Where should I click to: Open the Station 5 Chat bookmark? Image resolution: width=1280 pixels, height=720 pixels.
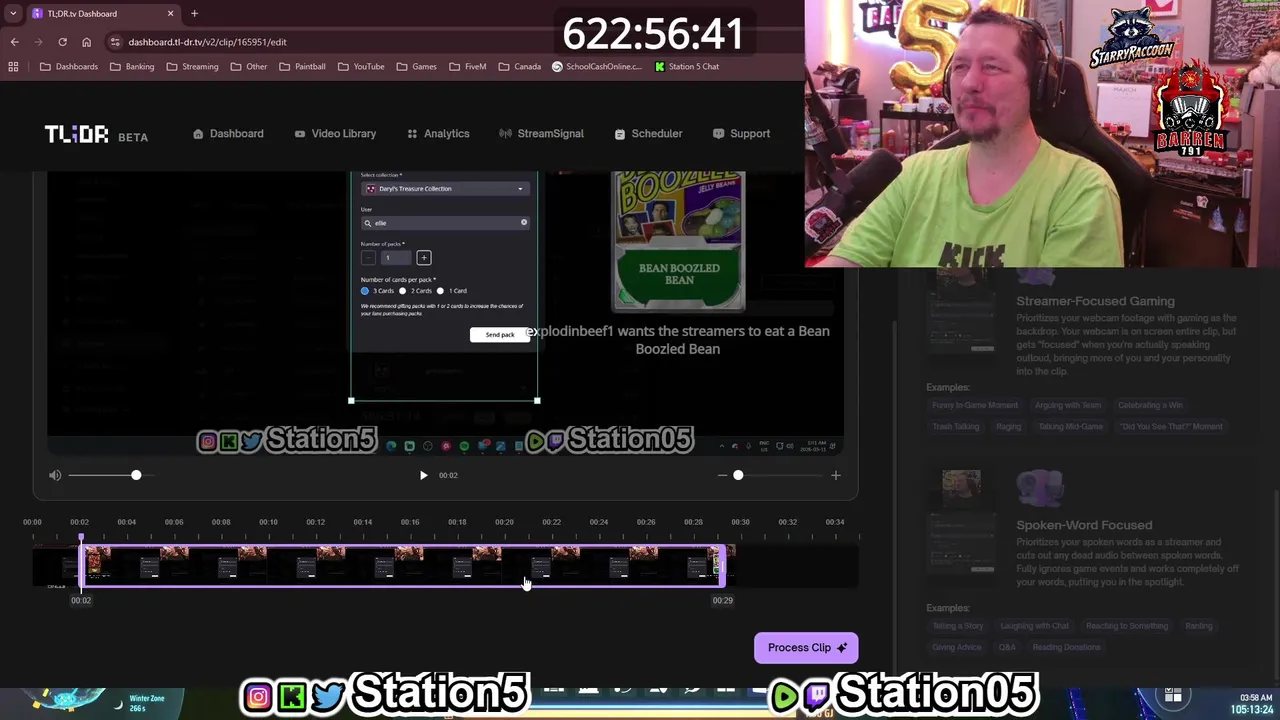click(687, 67)
